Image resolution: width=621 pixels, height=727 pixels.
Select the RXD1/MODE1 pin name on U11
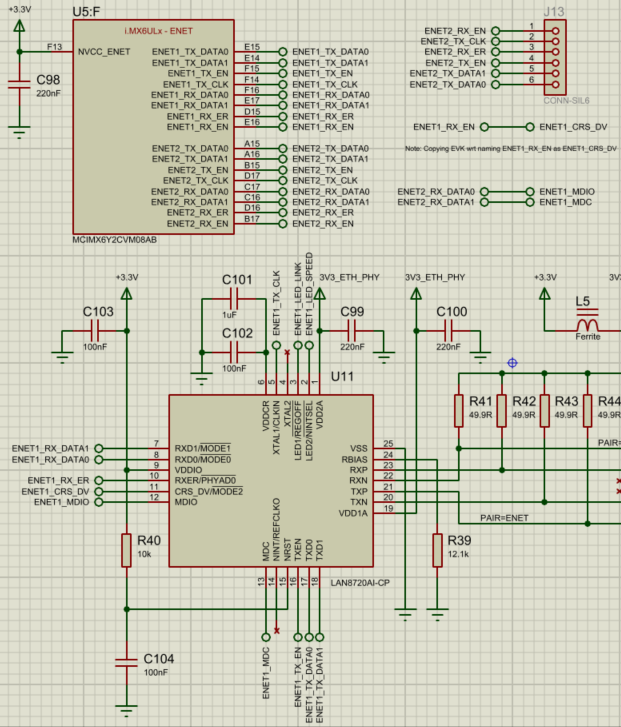(x=203, y=448)
